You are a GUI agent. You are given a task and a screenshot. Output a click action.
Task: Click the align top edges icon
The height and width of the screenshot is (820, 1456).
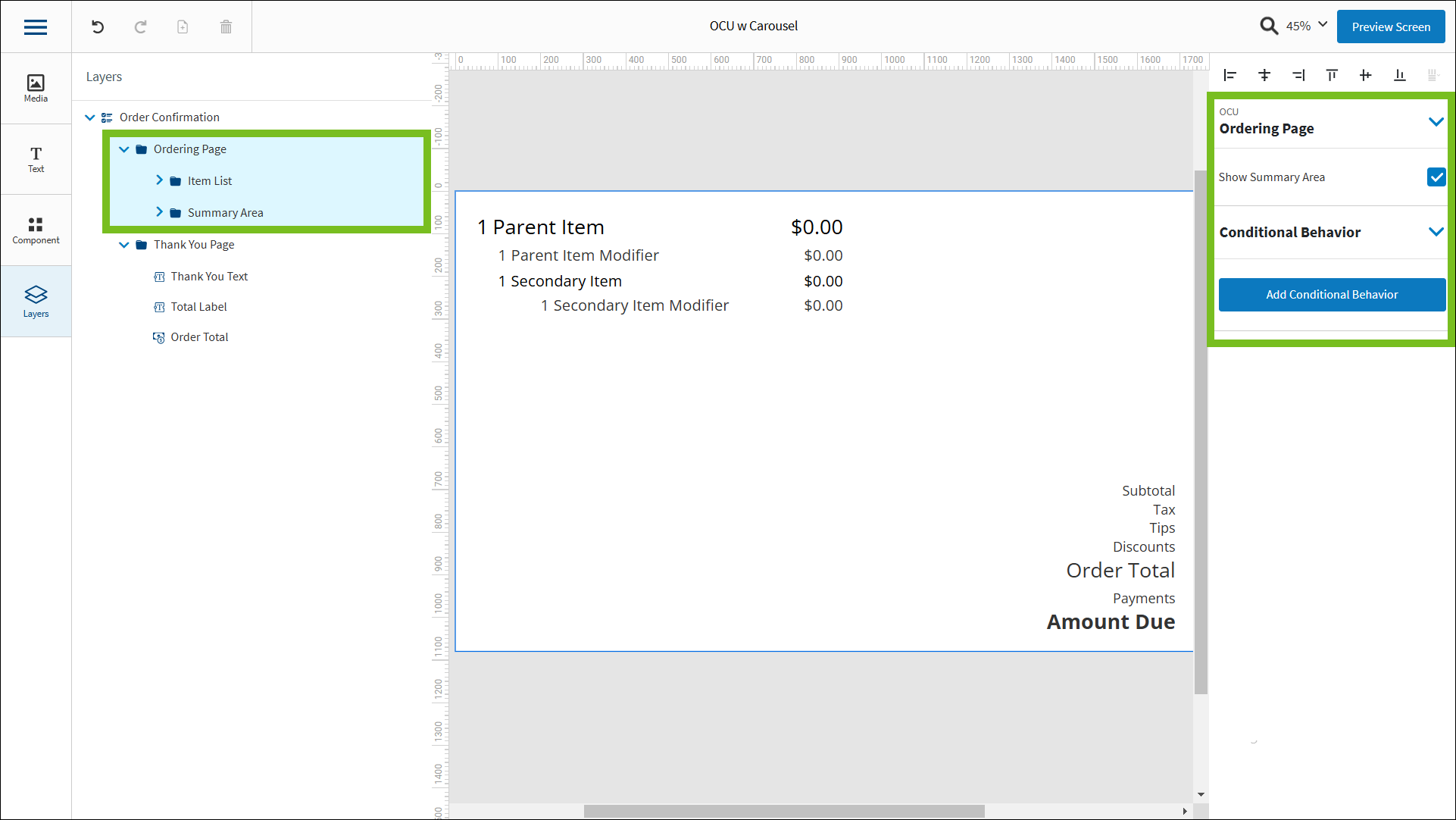(x=1332, y=75)
